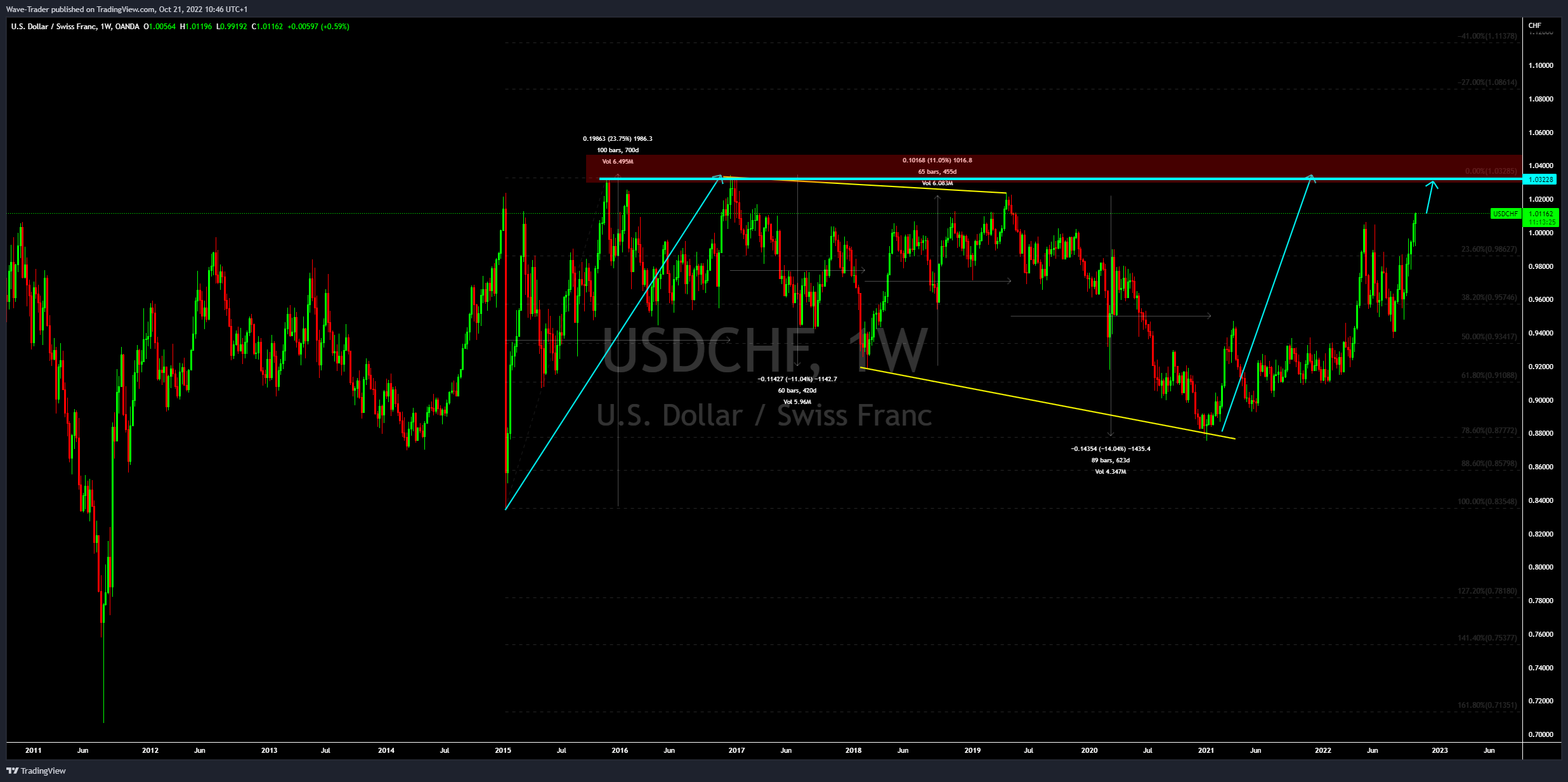Click the 0.94000 price axis label
Screen dimensions: 1568x782
(x=1541, y=333)
